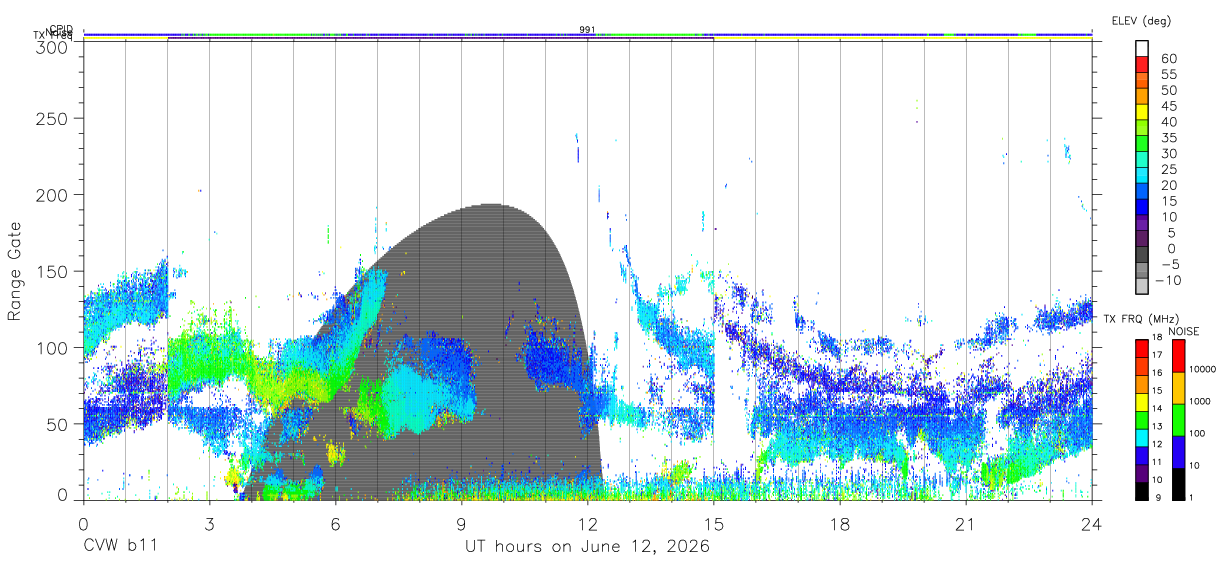
Task: Click the '18' tick on the UT hours axis
Action: pos(840,523)
